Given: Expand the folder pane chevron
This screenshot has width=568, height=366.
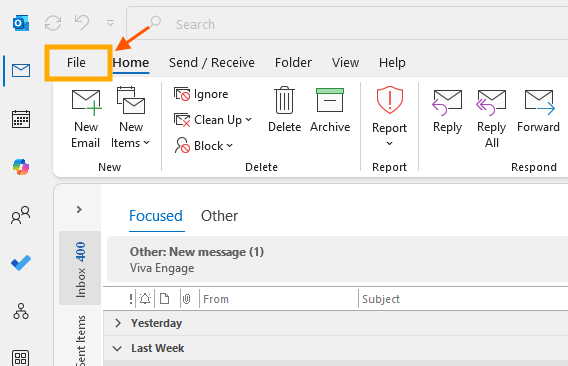Looking at the screenshot, I should click(79, 209).
